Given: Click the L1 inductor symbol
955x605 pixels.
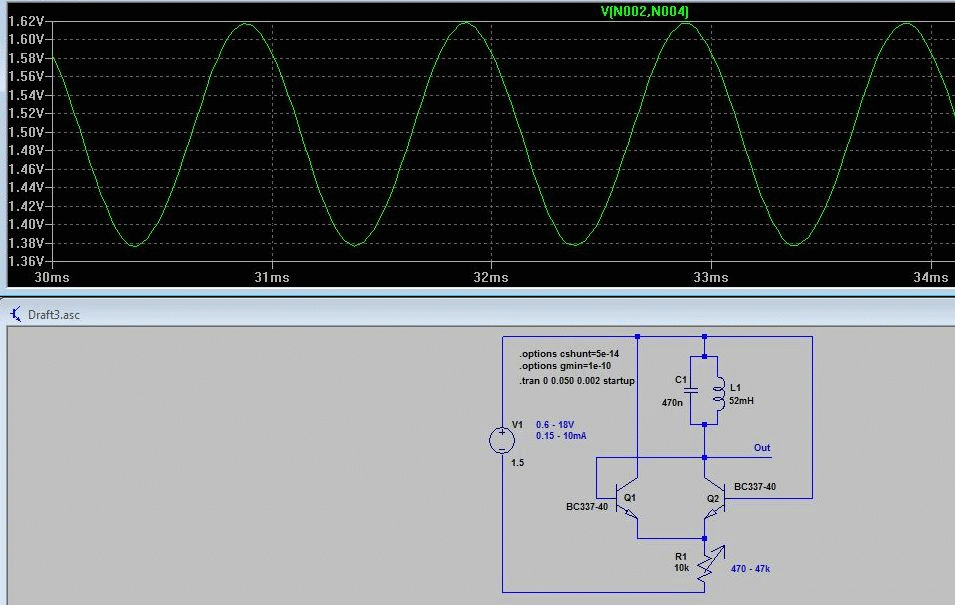Looking at the screenshot, I should [x=719, y=392].
